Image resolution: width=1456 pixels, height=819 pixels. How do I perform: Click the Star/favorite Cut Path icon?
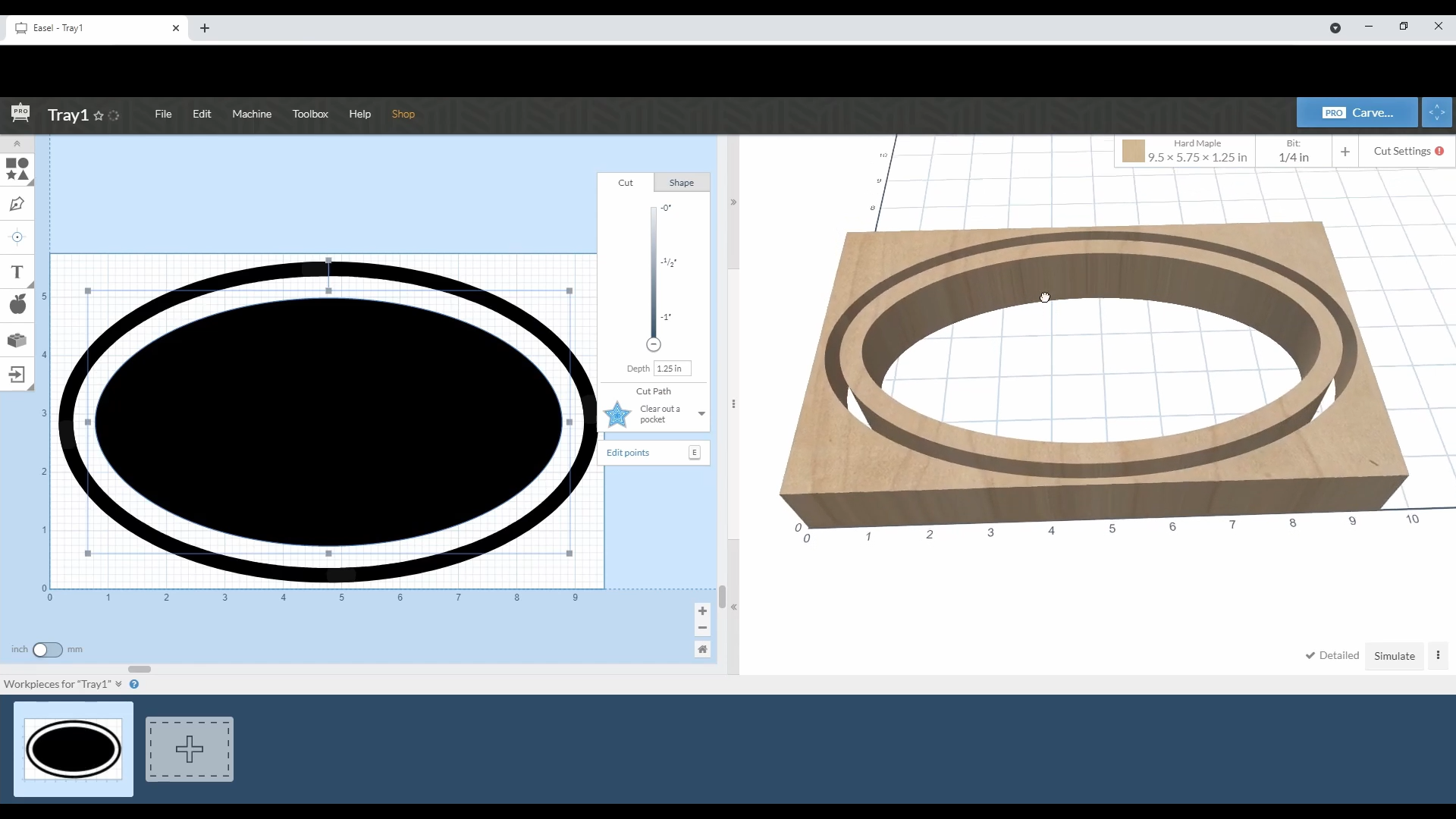click(x=618, y=414)
